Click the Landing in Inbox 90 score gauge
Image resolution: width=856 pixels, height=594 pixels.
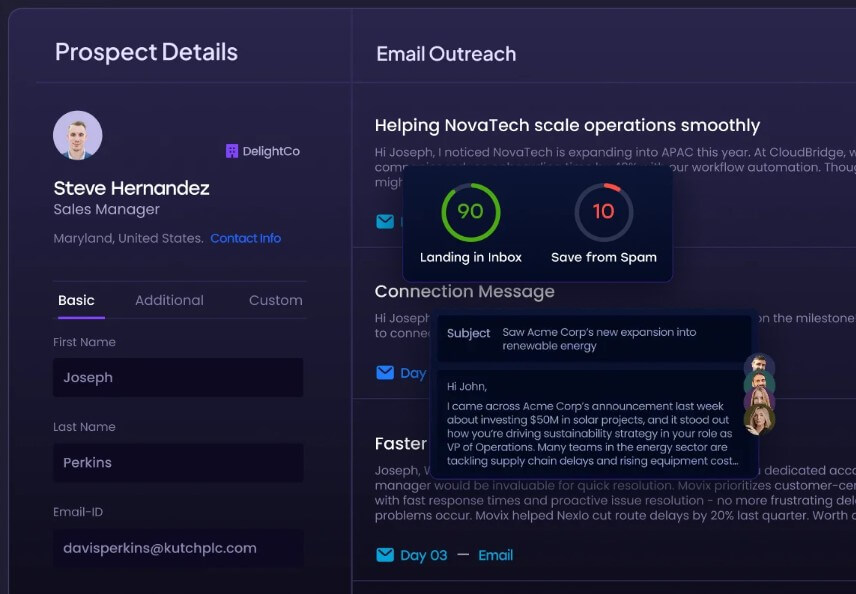tap(471, 212)
